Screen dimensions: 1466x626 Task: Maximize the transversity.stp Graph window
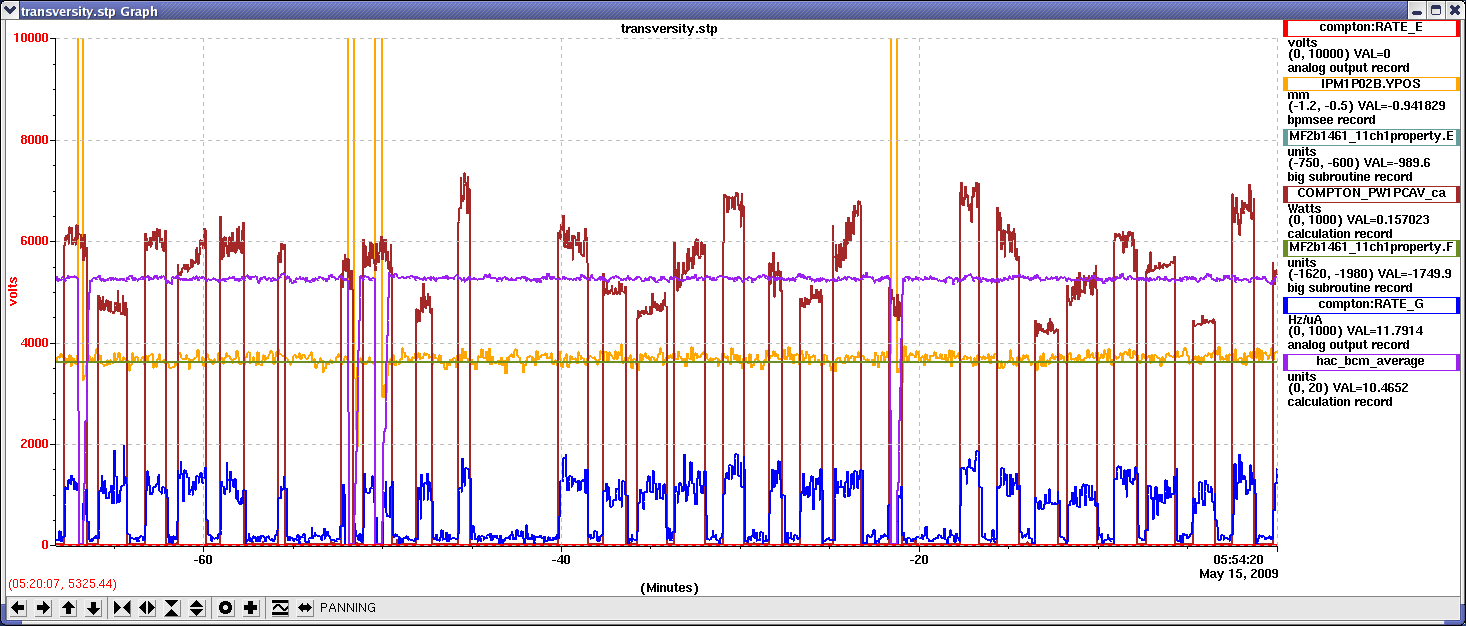pyautogui.click(x=1436, y=10)
